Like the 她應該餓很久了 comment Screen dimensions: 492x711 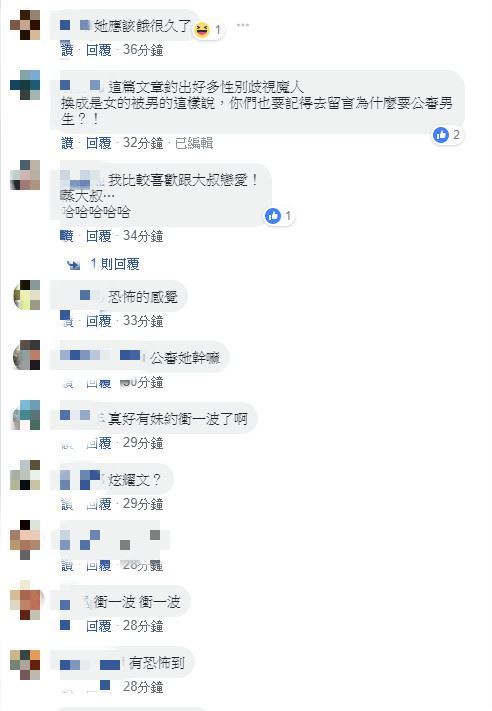(x=67, y=49)
